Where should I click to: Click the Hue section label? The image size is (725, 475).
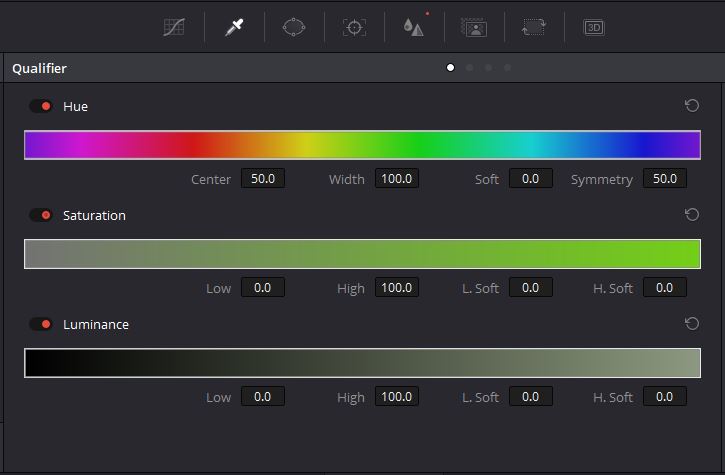click(x=75, y=106)
